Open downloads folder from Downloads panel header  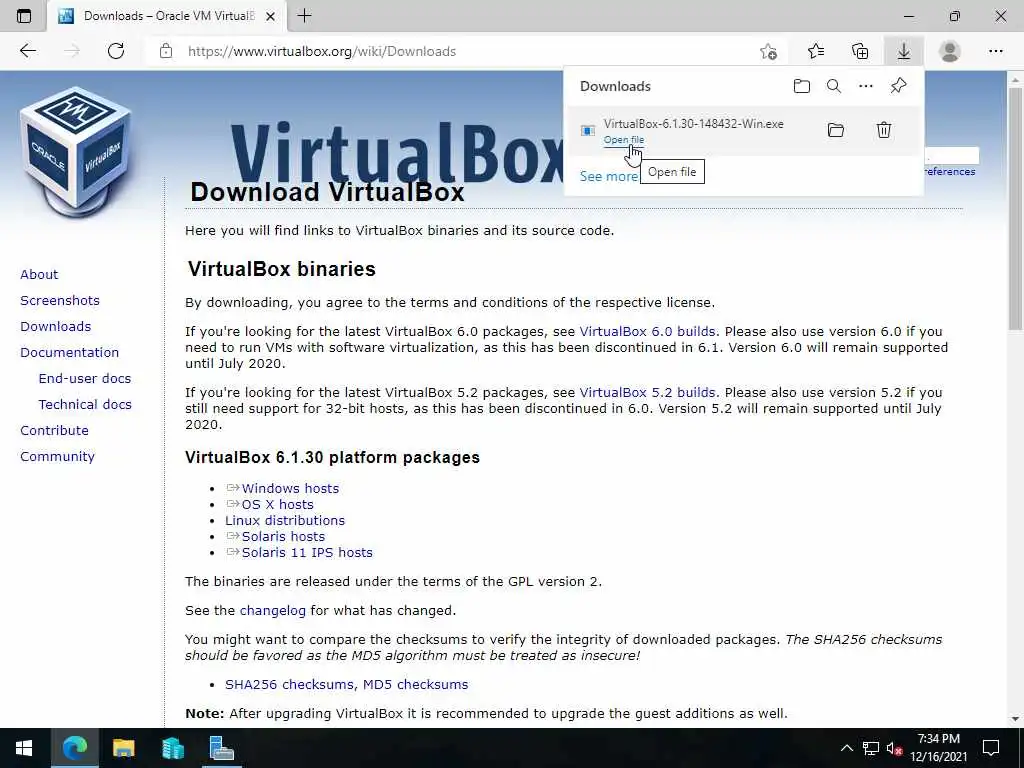pyautogui.click(x=801, y=86)
